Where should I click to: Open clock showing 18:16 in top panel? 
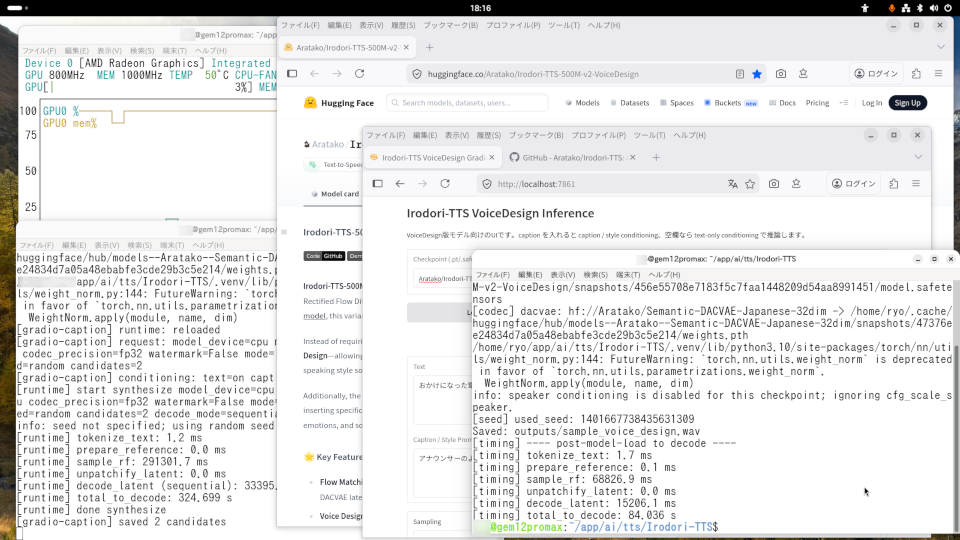[481, 8]
